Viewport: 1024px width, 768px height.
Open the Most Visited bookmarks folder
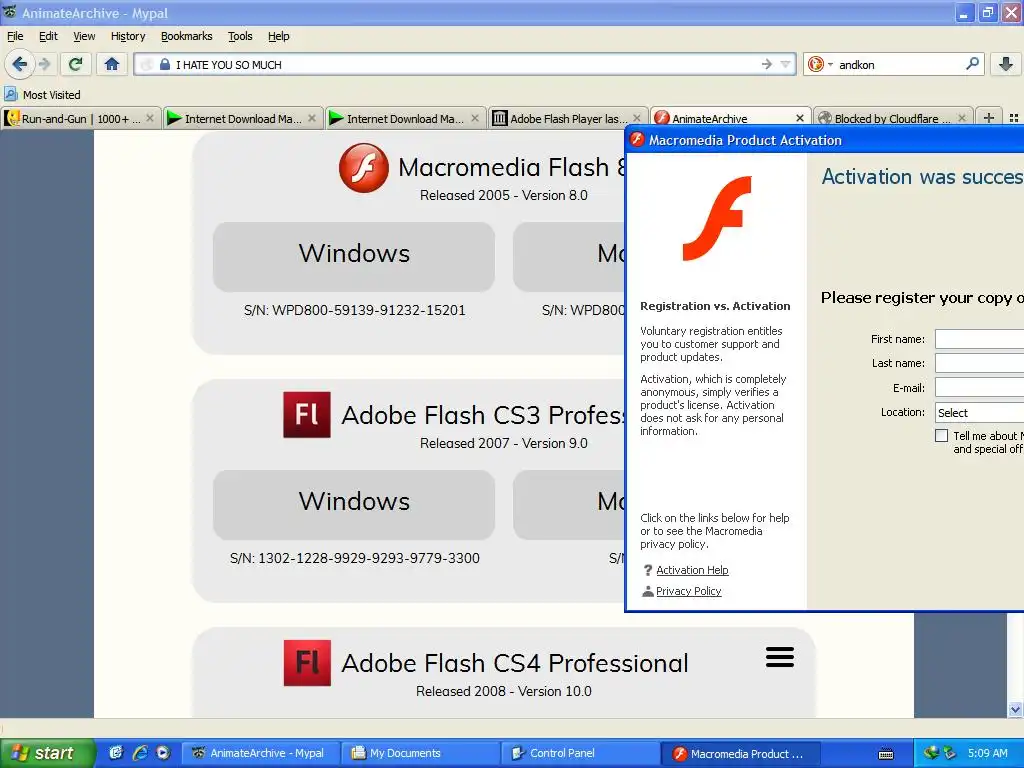(x=42, y=95)
